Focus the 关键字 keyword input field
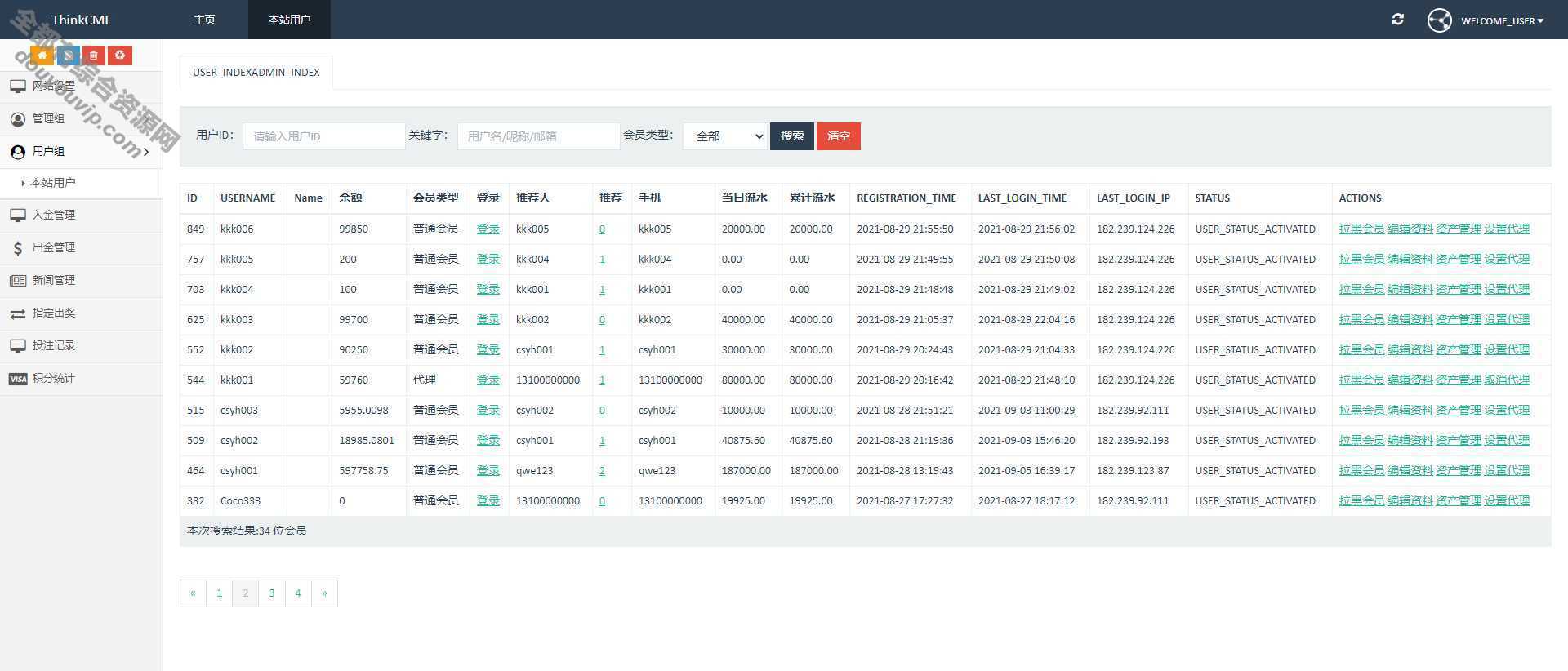The height and width of the screenshot is (671, 1568). (x=538, y=136)
